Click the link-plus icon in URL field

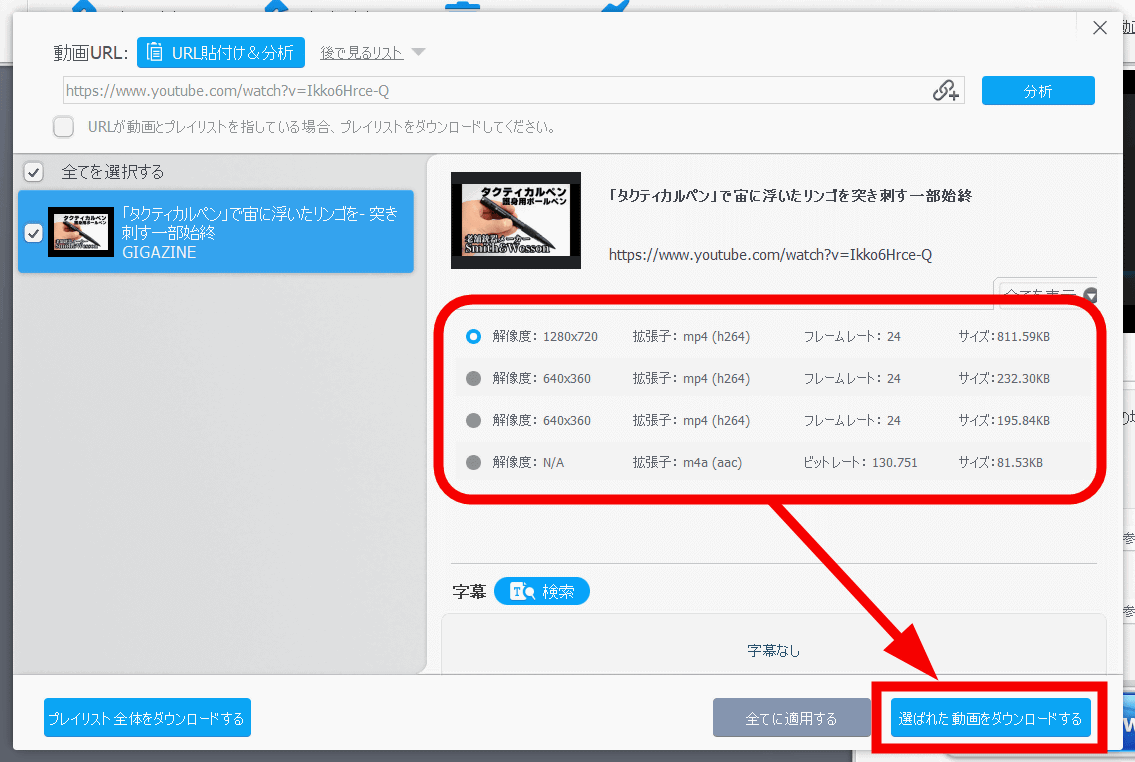pos(945,91)
